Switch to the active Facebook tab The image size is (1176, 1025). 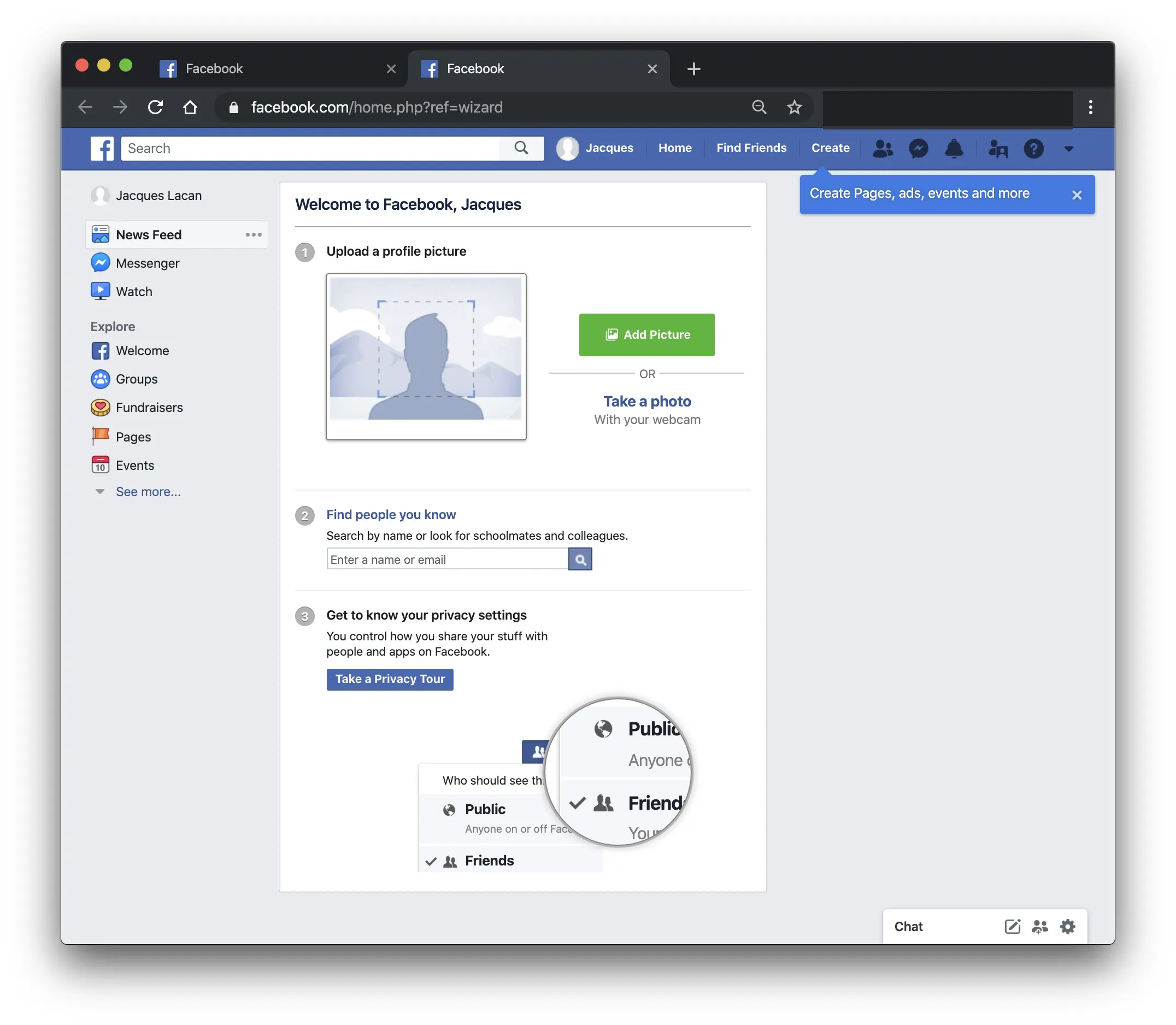click(x=538, y=69)
